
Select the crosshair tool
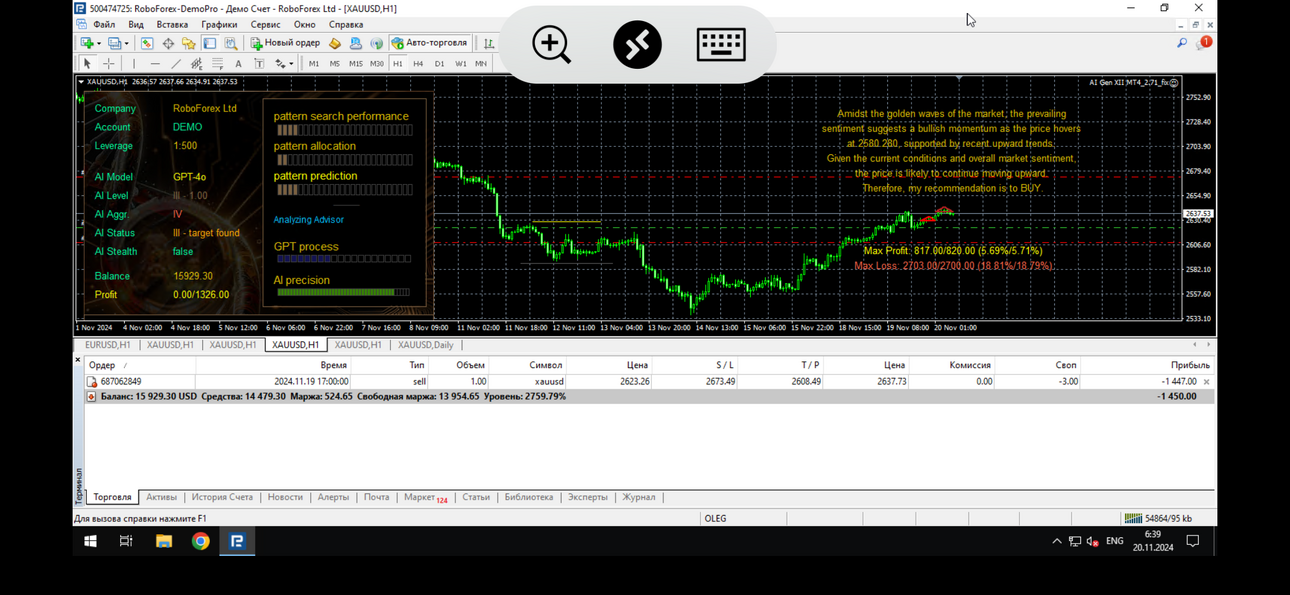pos(109,63)
